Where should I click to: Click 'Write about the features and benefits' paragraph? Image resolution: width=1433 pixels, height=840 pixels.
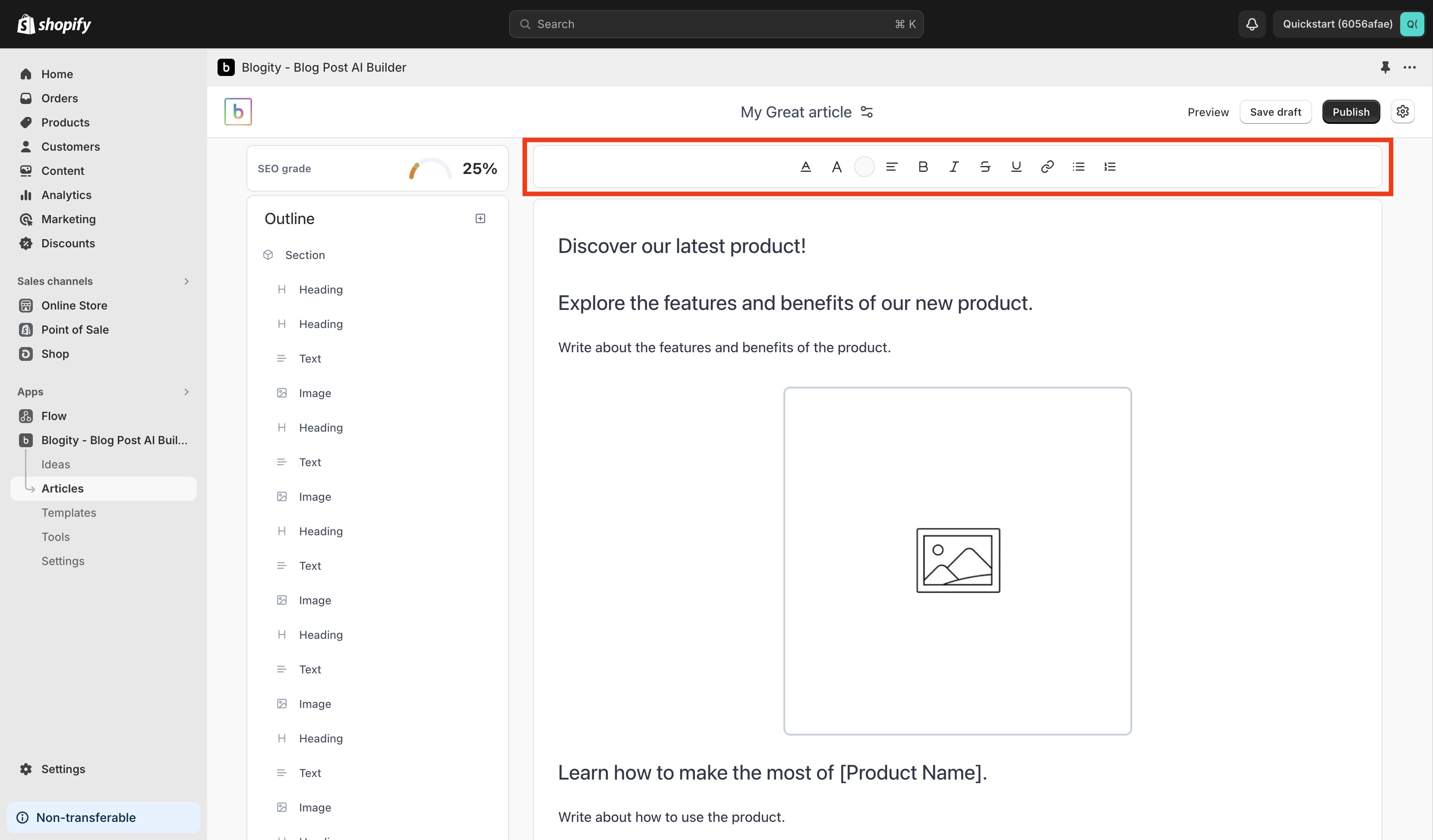coord(724,347)
